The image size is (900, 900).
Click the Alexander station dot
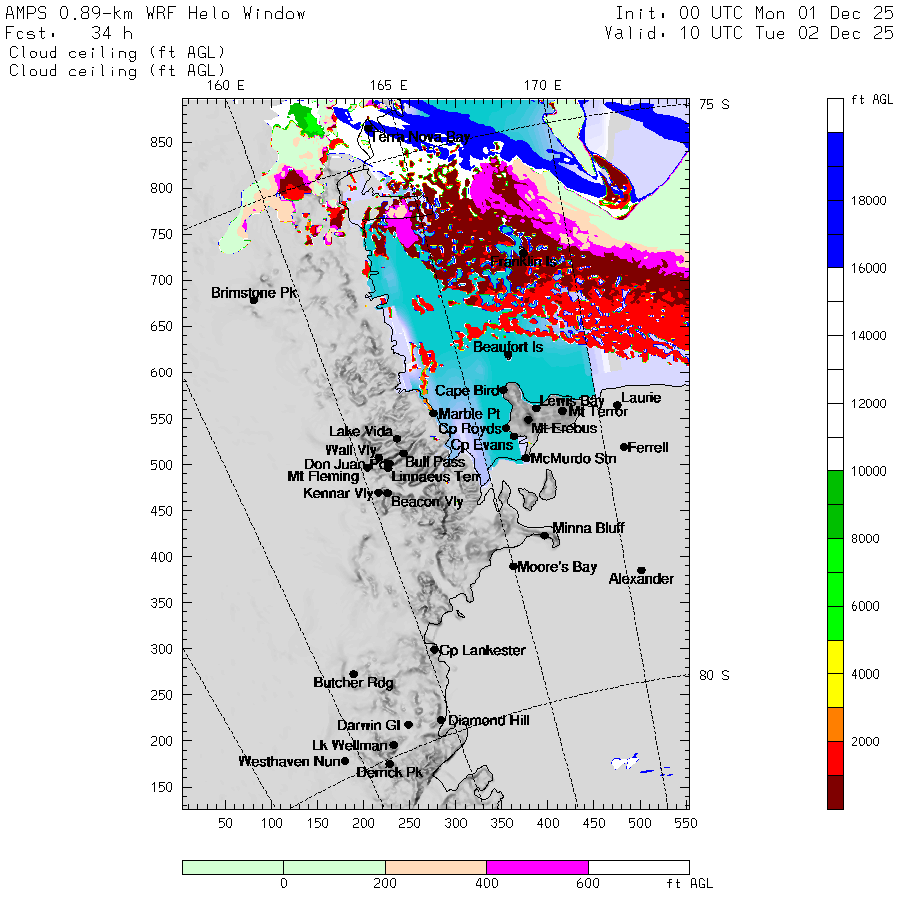point(641,570)
